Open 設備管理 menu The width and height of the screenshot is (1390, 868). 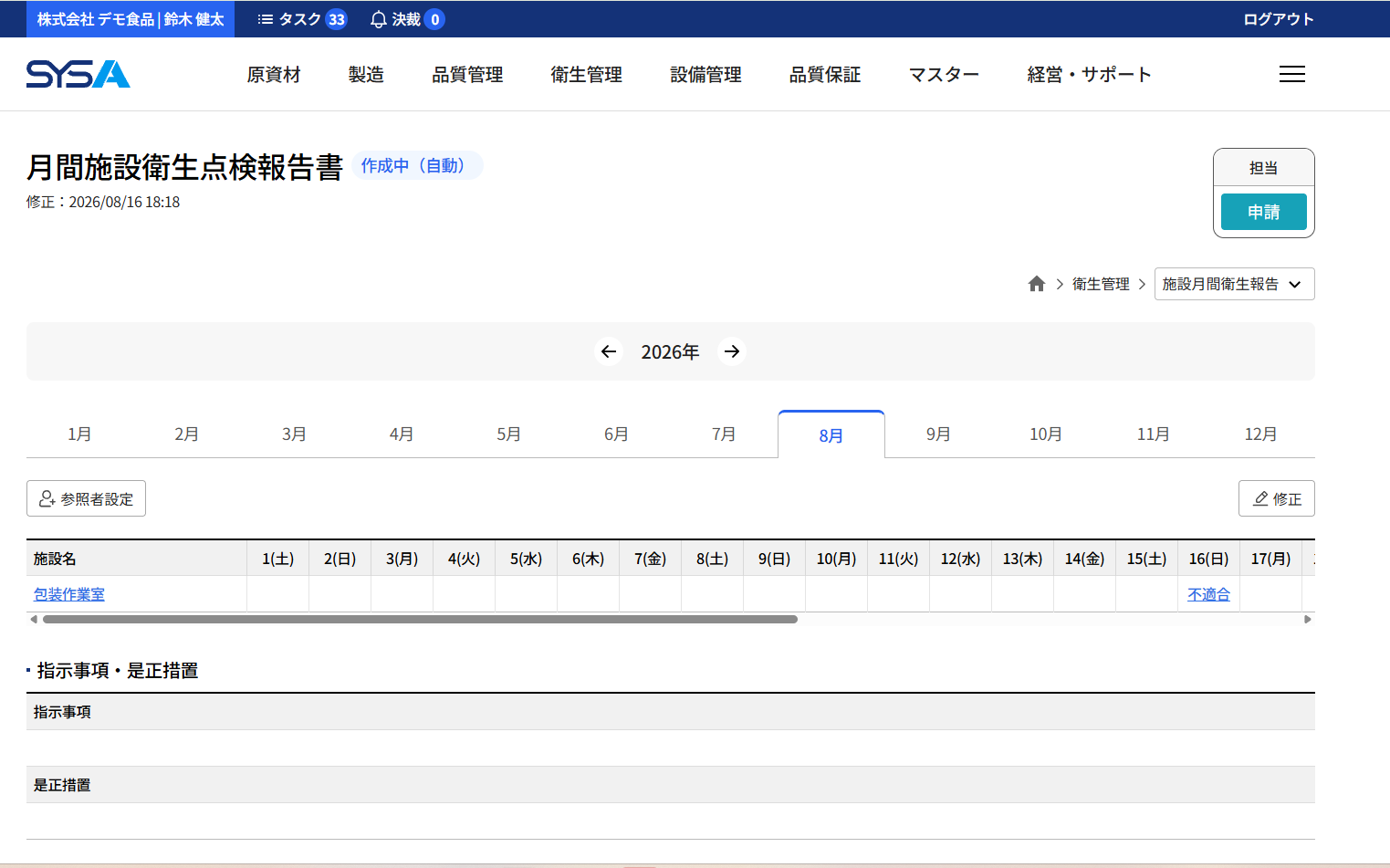[705, 75]
